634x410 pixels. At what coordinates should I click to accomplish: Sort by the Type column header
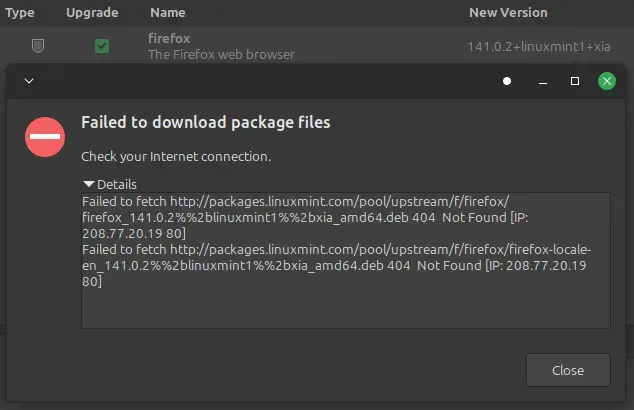(20, 13)
